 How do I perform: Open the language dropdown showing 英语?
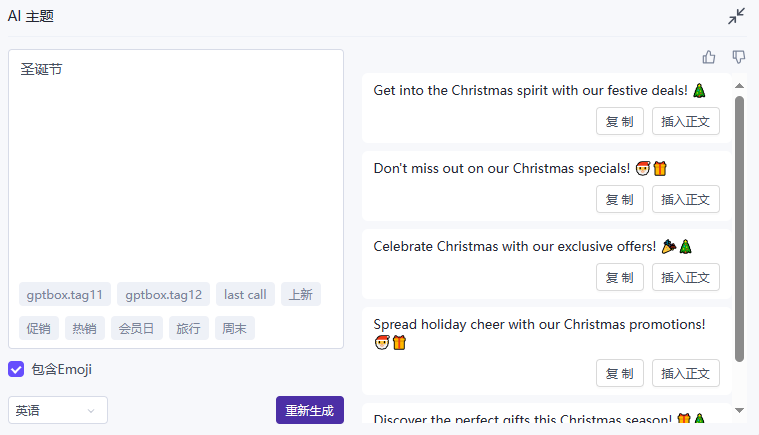(58, 410)
